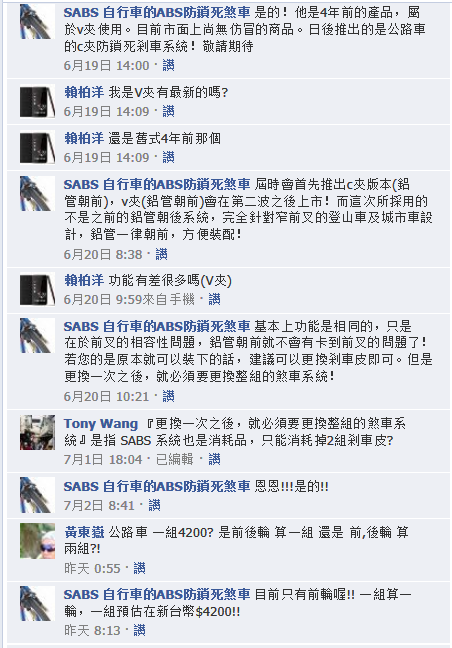This screenshot has width=452, height=648.
Task: Like the 6月20日 10:21 SABS comment
Action: pyautogui.click(x=168, y=396)
